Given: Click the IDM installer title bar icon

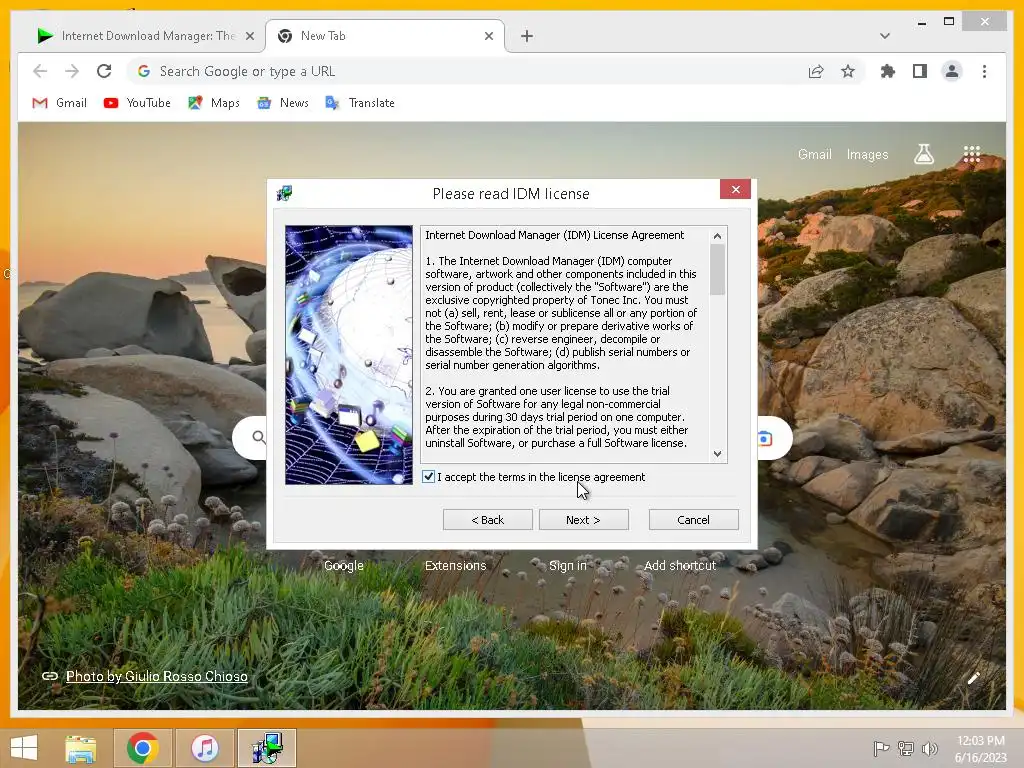Looking at the screenshot, I should [284, 193].
